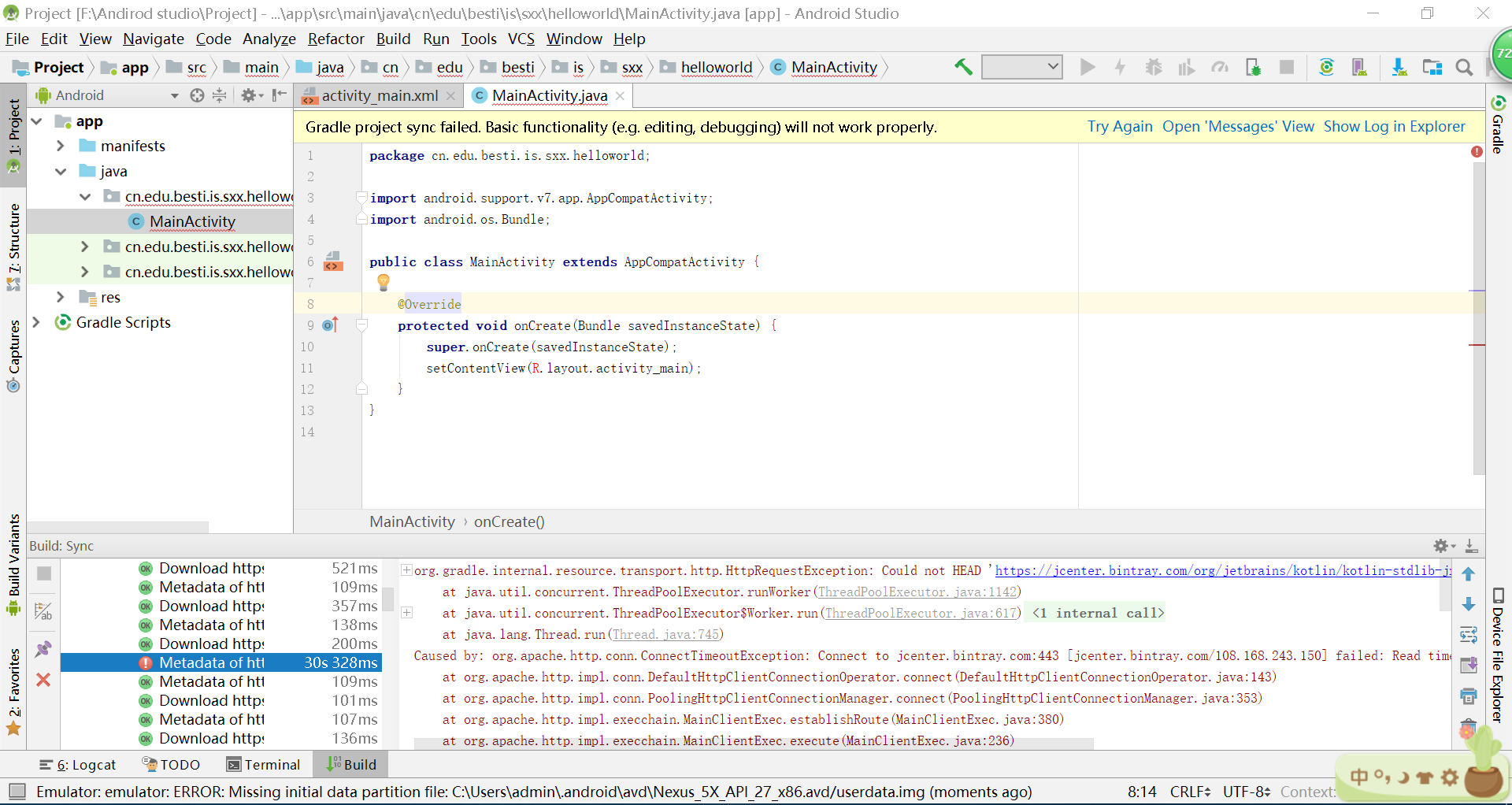Click Show Log in Explorer link
The height and width of the screenshot is (805, 1512).
click(1395, 127)
